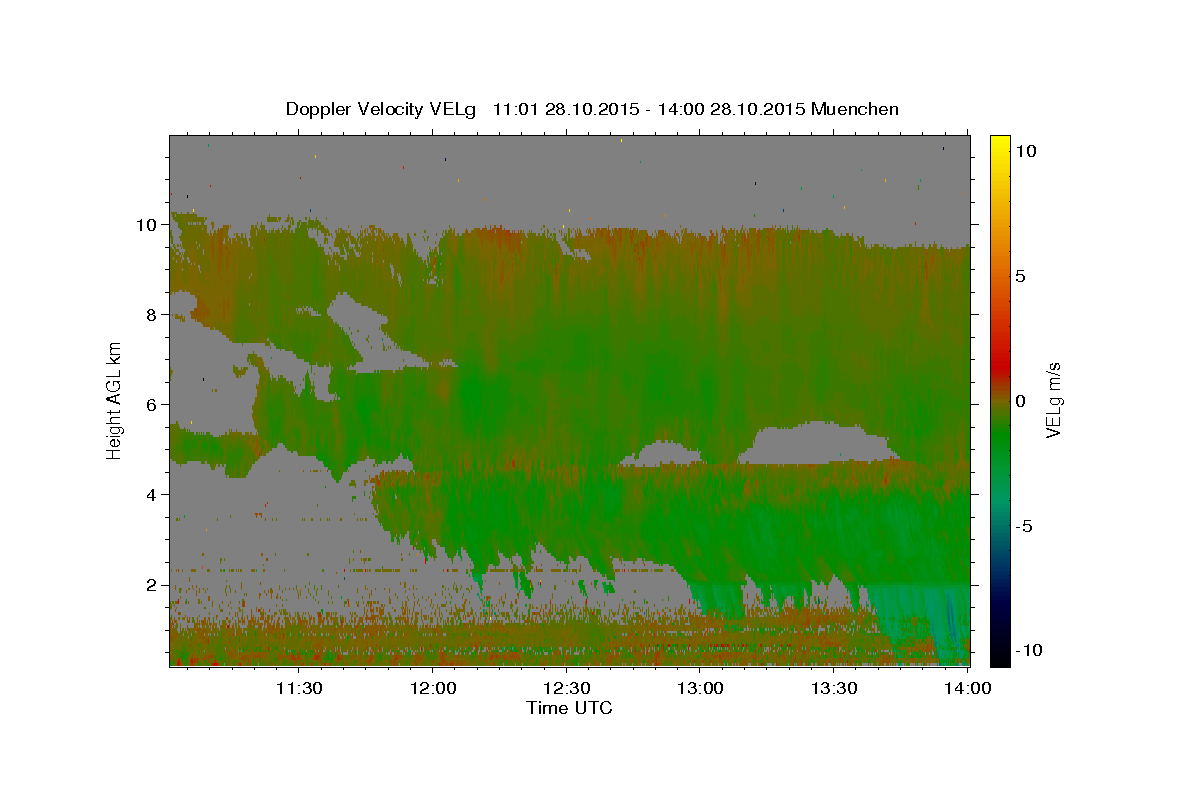
Task: Click the 14:00 time tick label
Action: coord(968,688)
